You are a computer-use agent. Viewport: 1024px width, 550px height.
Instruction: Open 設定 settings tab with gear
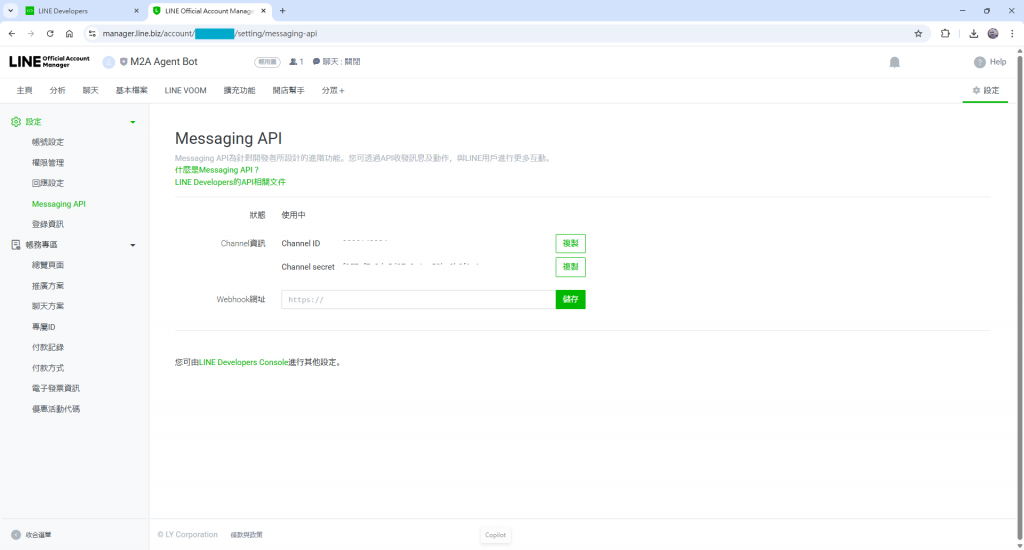985,90
